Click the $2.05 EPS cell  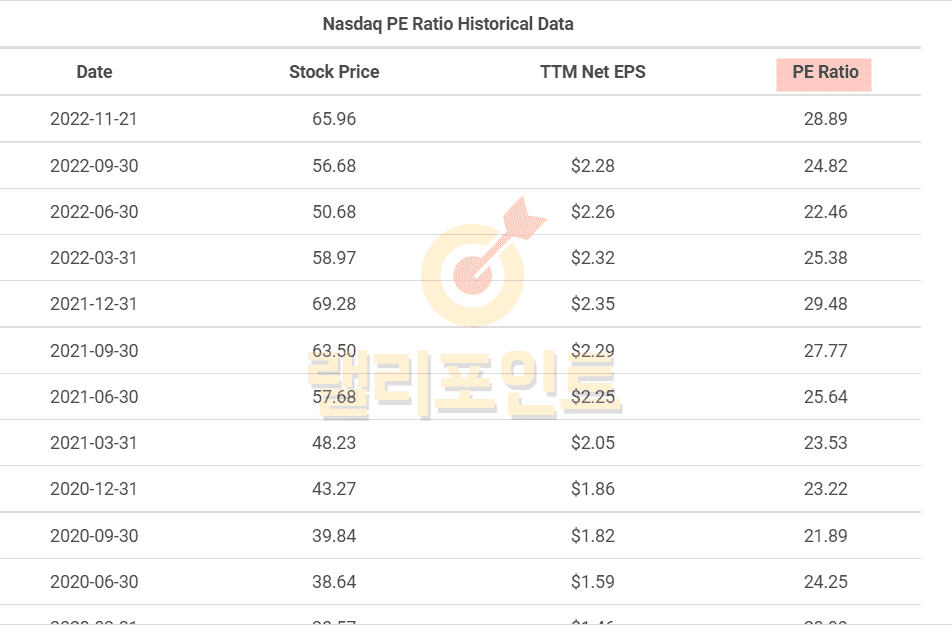592,443
